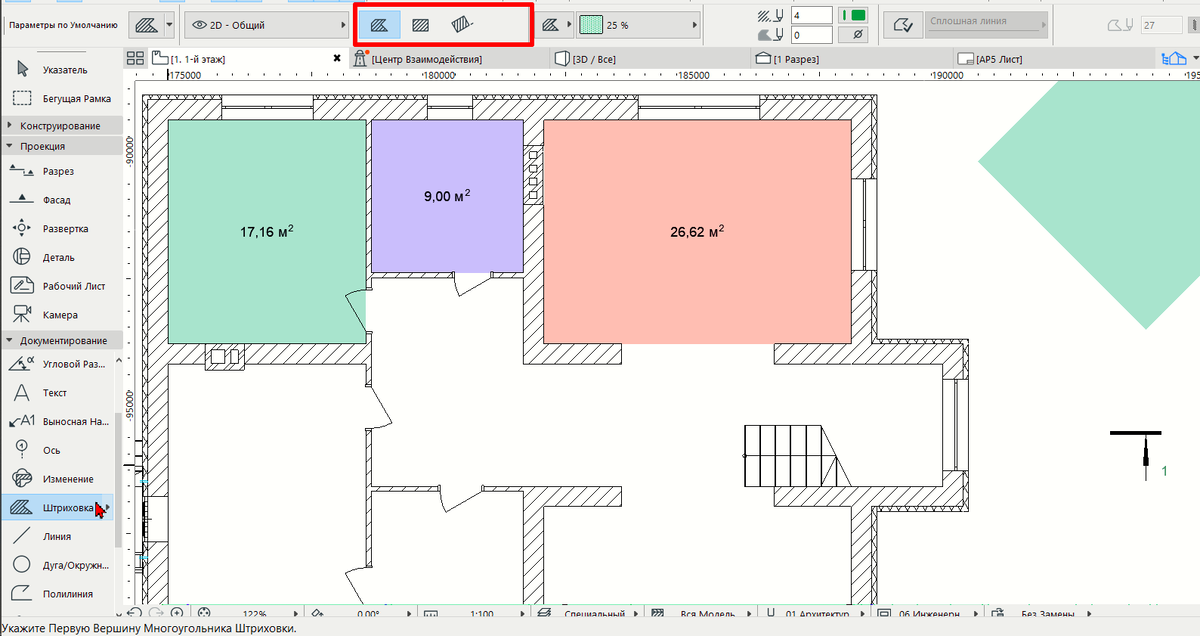Viewport: 1200px width, 636px height.
Task: Choose drafting fill category (first hatch button)
Action: tap(380, 24)
